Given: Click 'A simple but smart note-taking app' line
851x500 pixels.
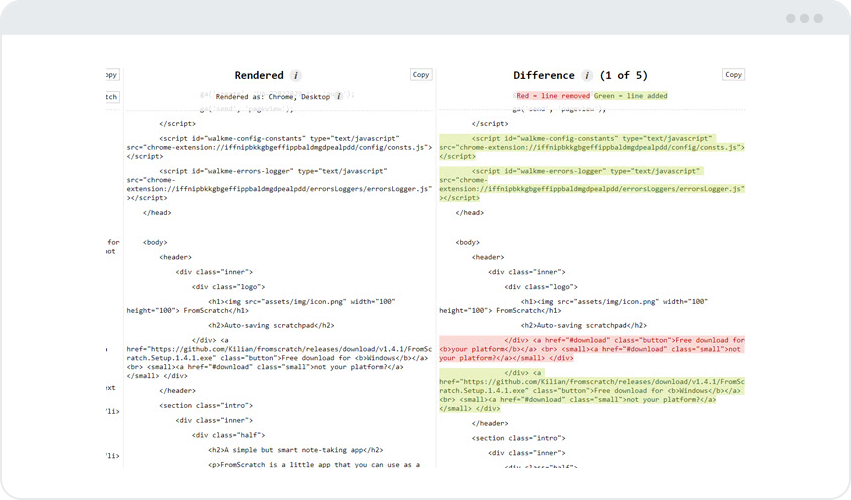Looking at the screenshot, I should [296, 450].
